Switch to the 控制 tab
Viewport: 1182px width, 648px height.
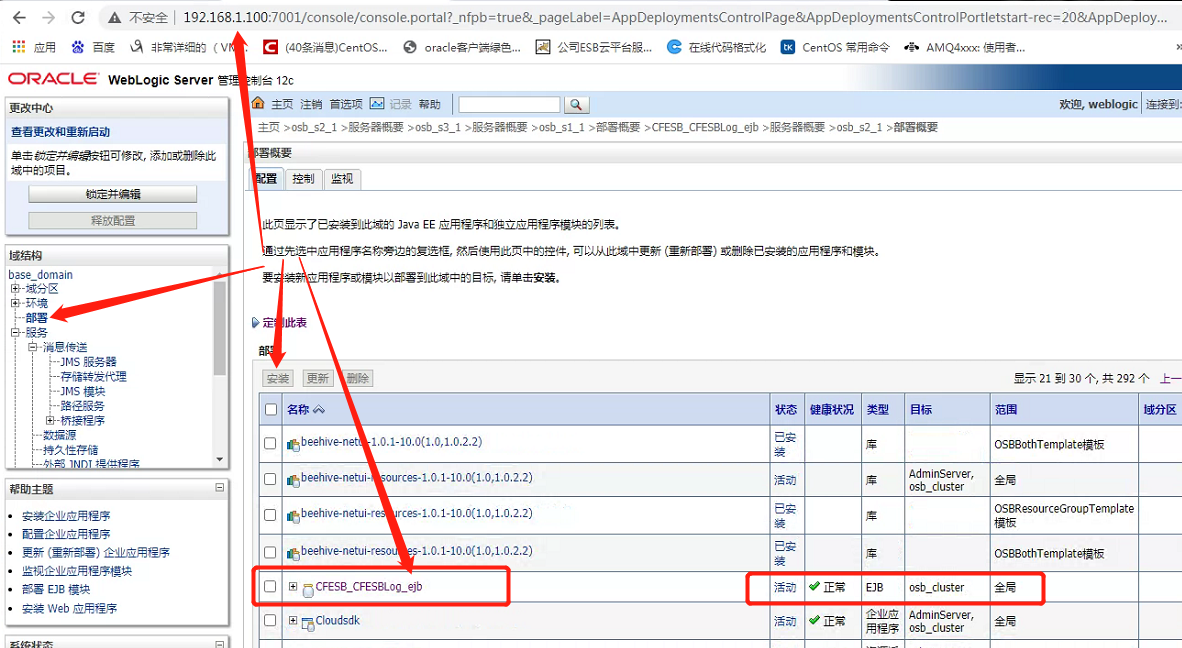[303, 179]
